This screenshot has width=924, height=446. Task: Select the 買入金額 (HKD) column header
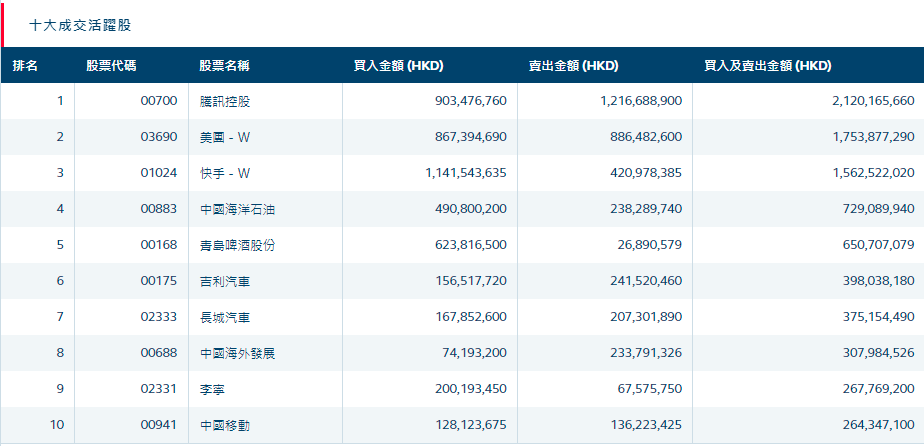tap(398, 66)
